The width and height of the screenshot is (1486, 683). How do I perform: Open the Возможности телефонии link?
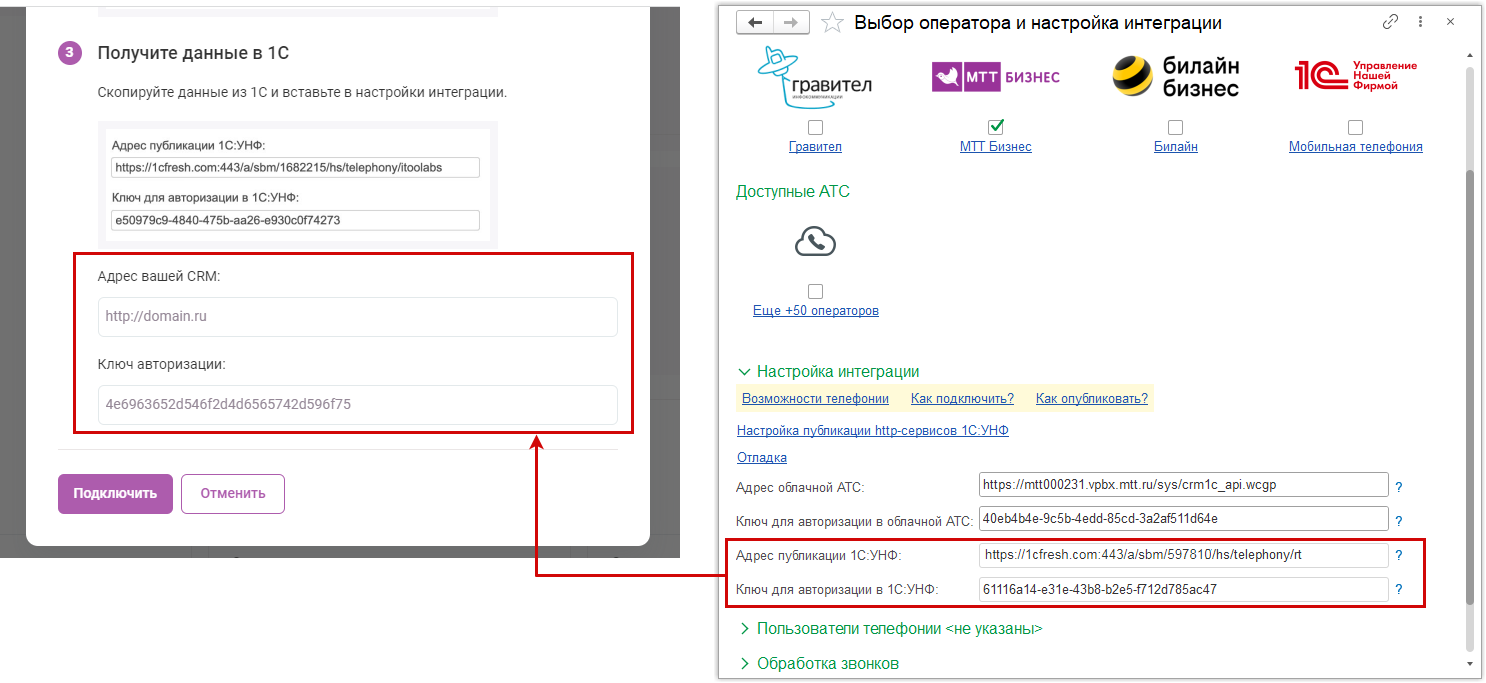tap(815, 399)
